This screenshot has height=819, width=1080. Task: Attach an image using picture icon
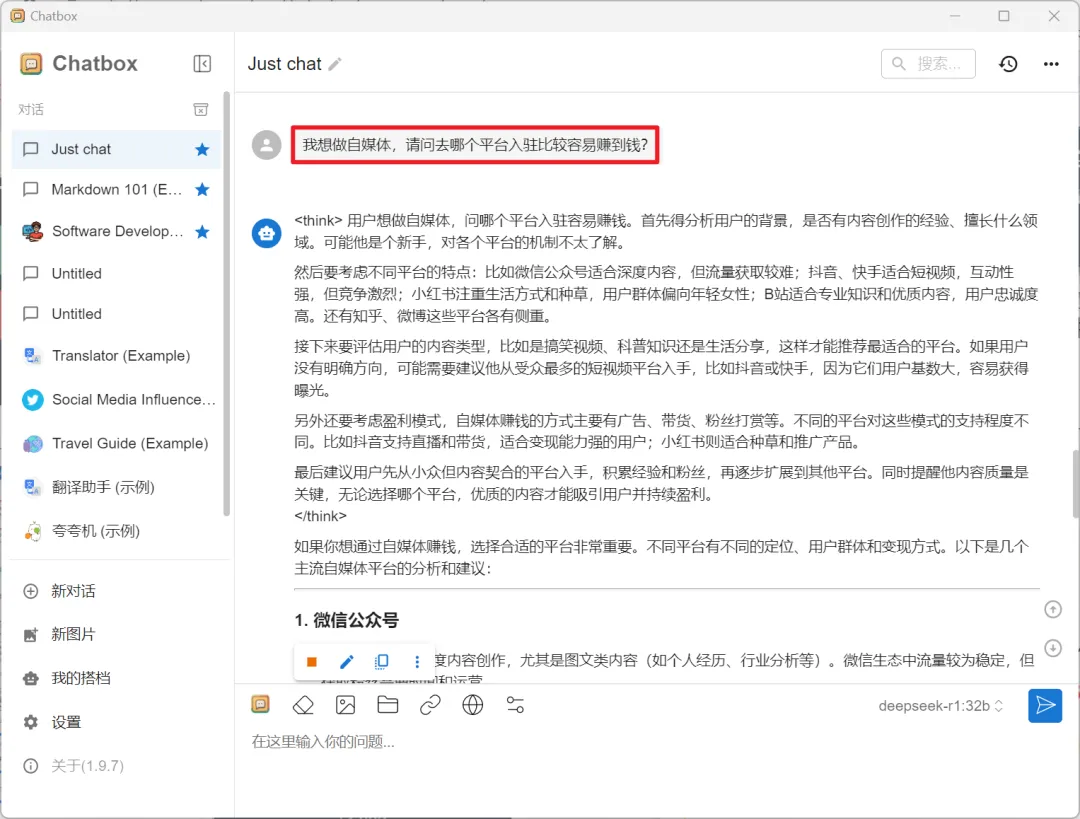click(x=346, y=705)
